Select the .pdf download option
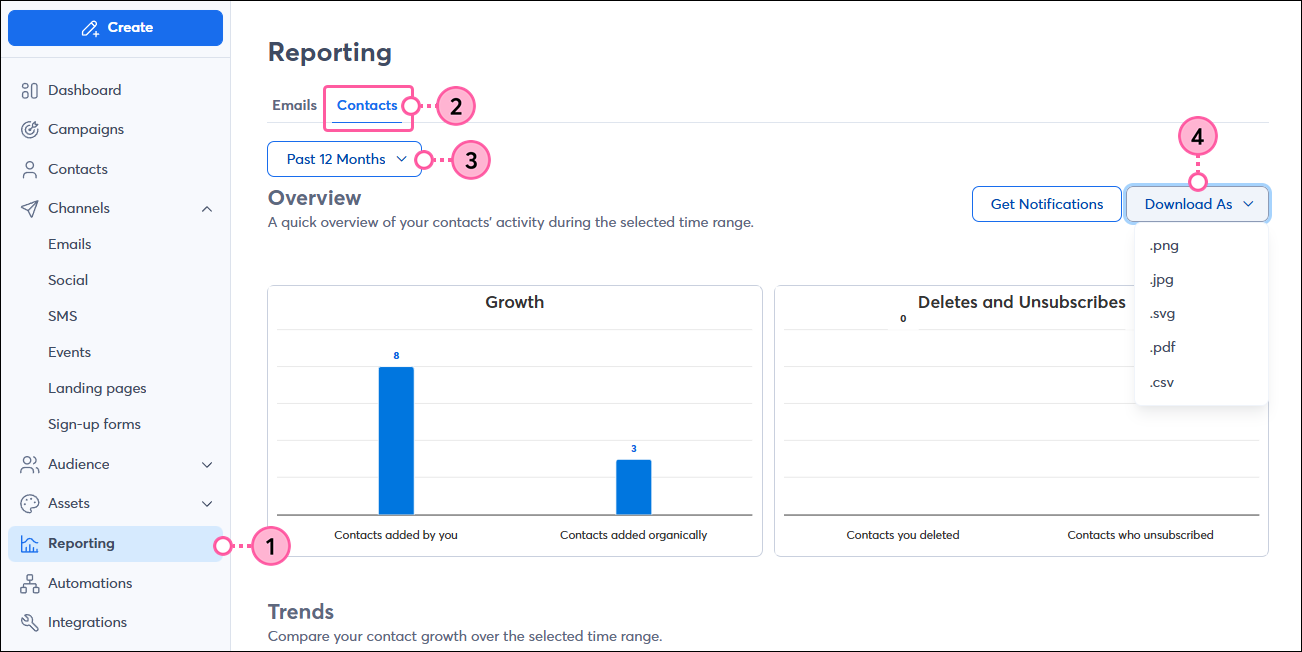Viewport: 1302px width, 652px height. 1163,347
